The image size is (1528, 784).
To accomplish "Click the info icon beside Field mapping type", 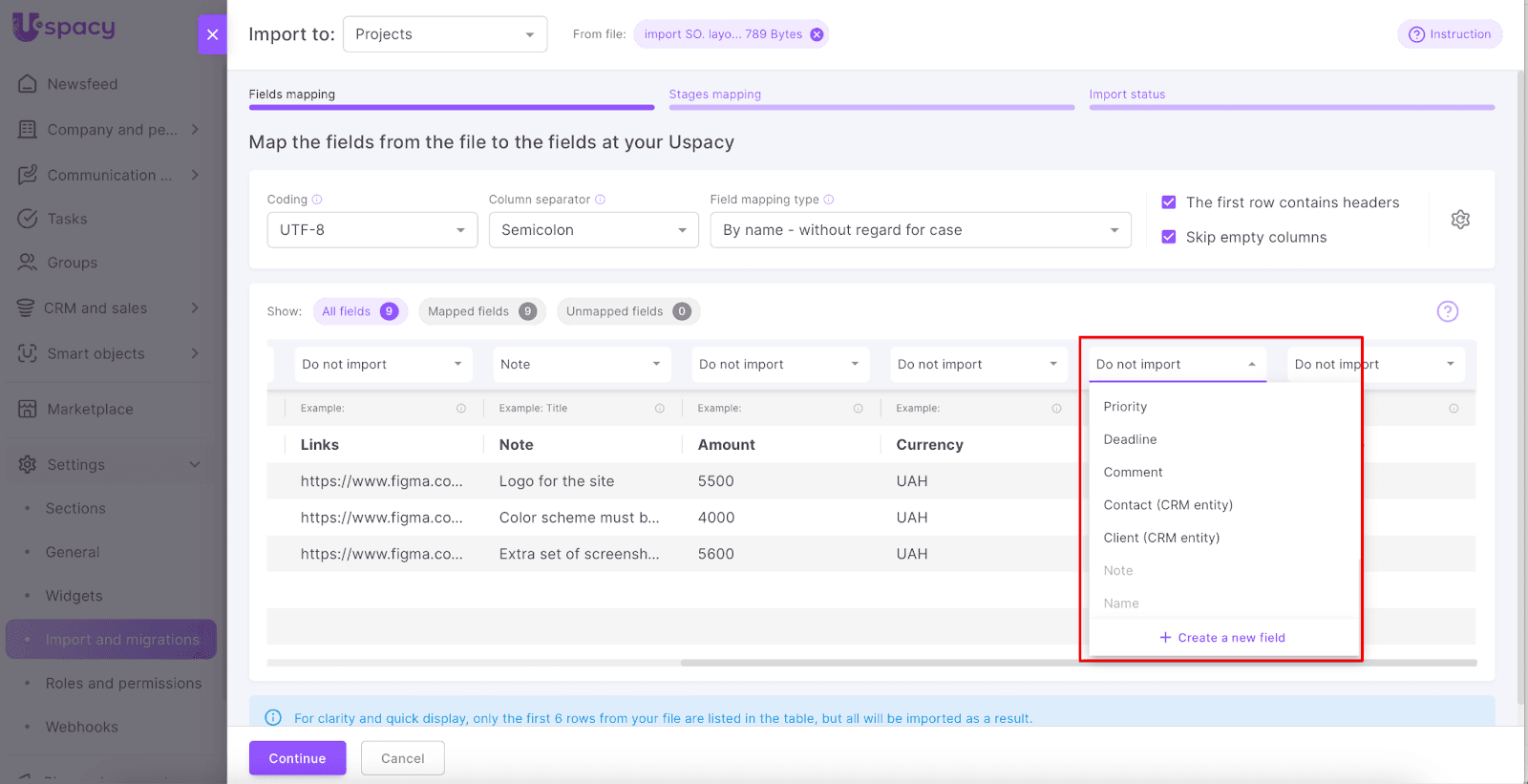I will tap(829, 200).
